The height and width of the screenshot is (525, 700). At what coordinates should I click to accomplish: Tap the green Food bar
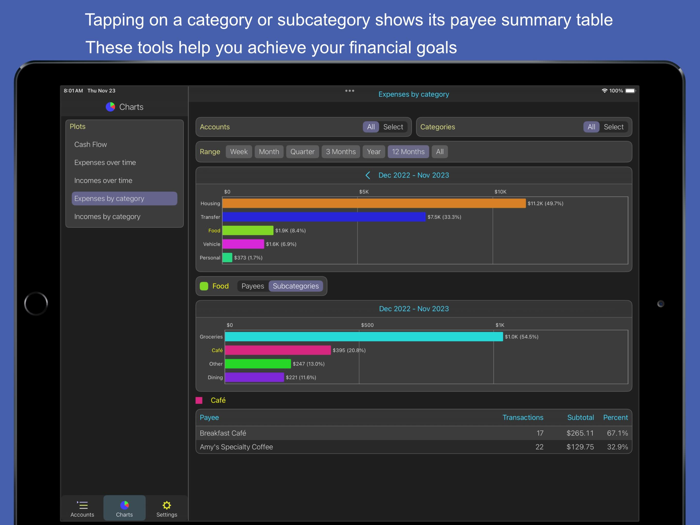[248, 230]
